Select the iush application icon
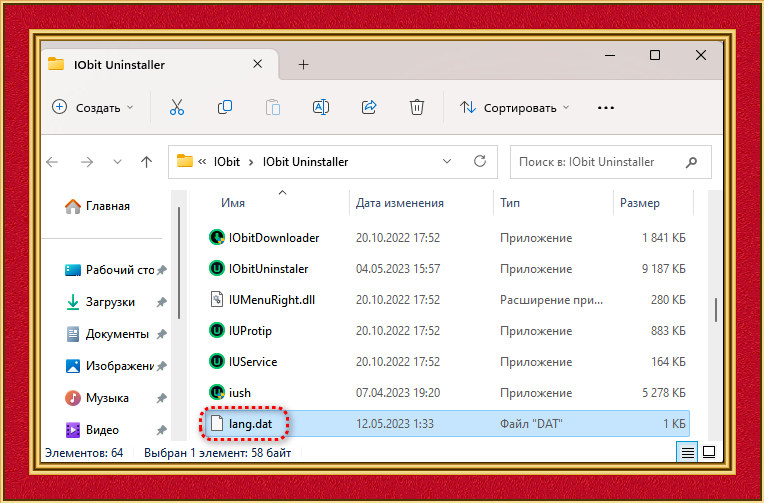This screenshot has height=503, width=764. [x=216, y=392]
